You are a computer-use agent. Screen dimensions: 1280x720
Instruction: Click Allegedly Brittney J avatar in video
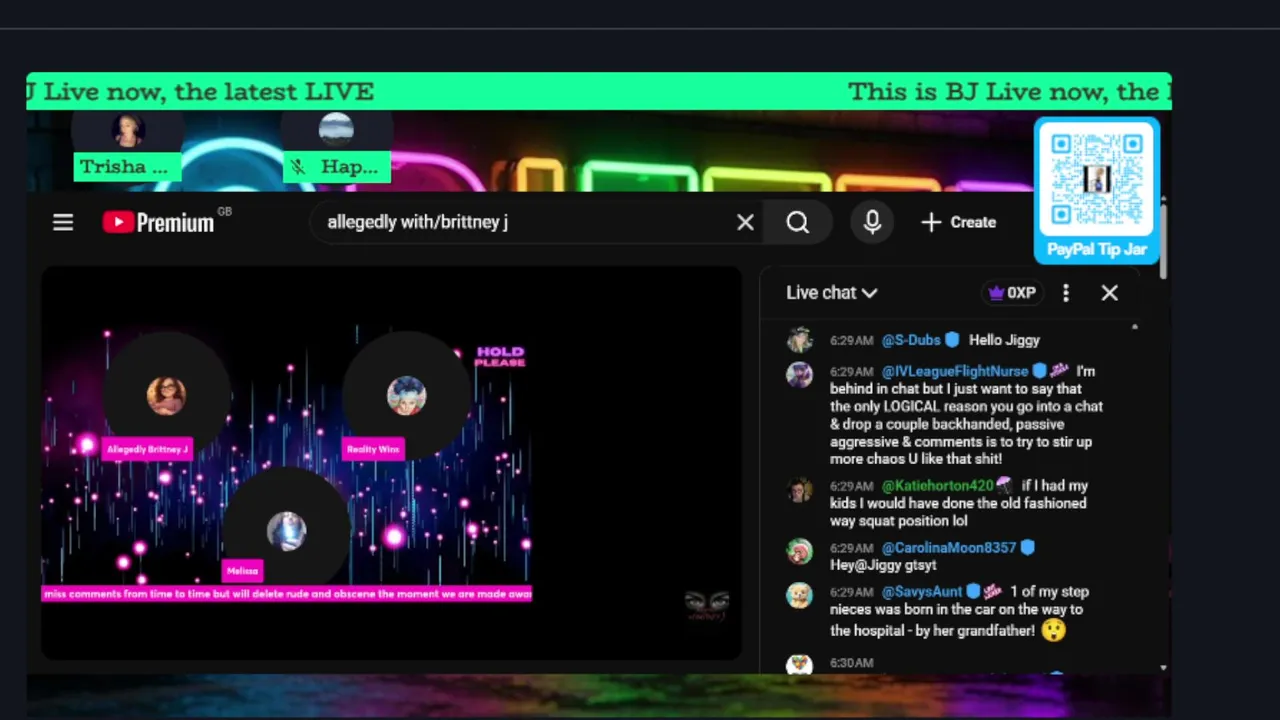[167, 396]
